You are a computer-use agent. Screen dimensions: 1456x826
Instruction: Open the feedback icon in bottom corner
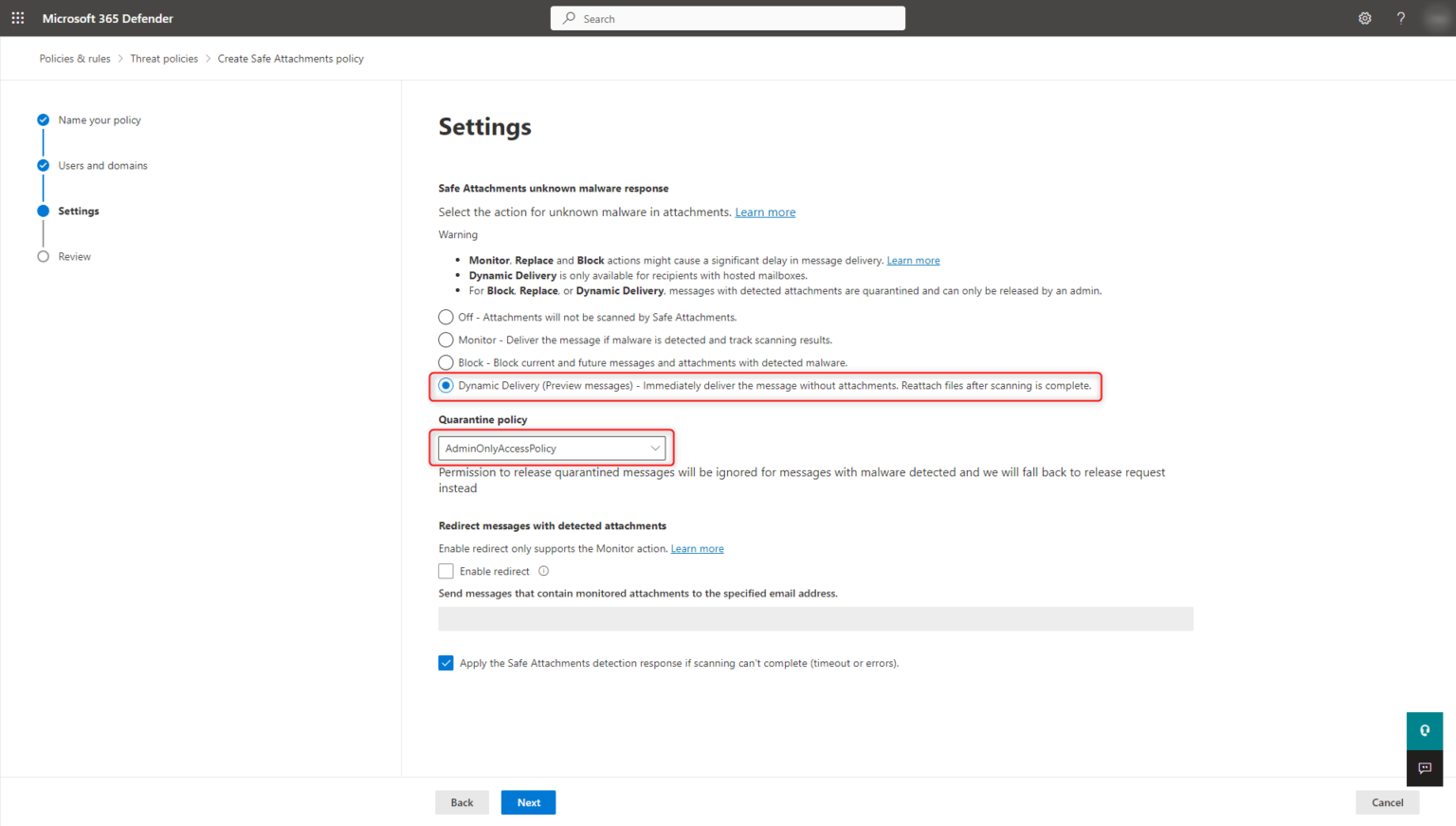pyautogui.click(x=1425, y=768)
